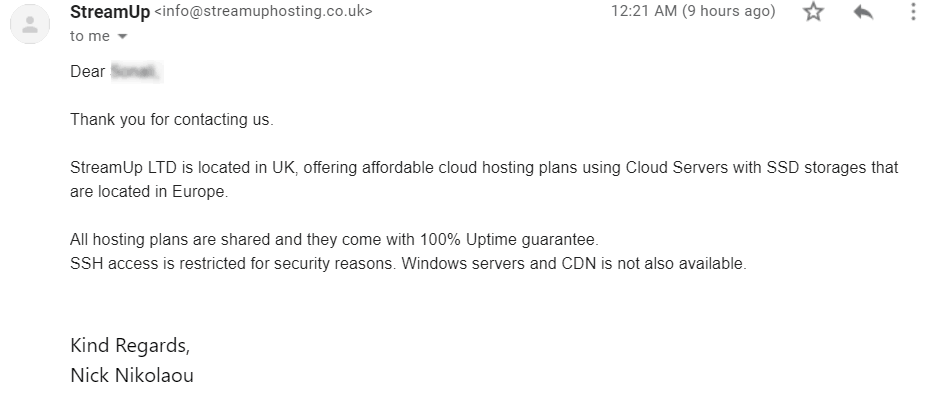Click the word 'Dear' in greeting
Screen dimensions: 933x407
(x=87, y=72)
